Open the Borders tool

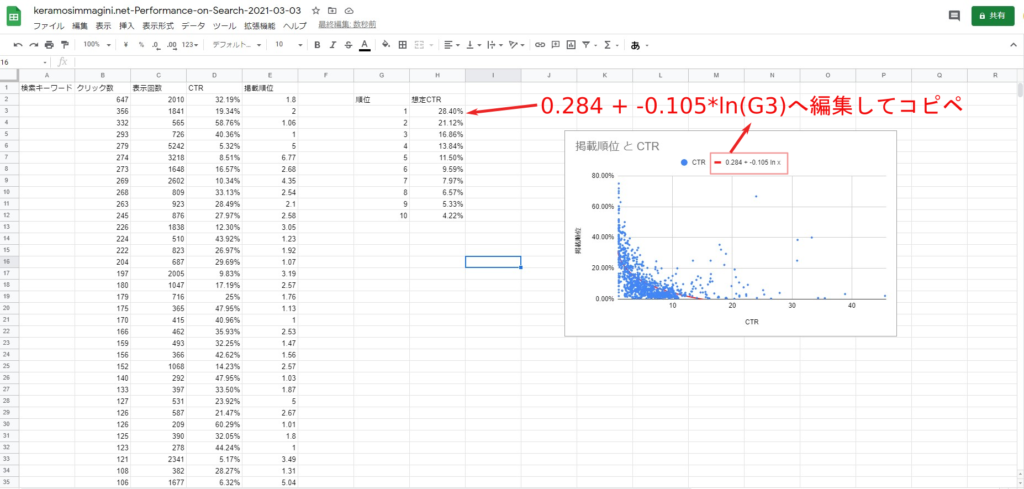[x=402, y=45]
